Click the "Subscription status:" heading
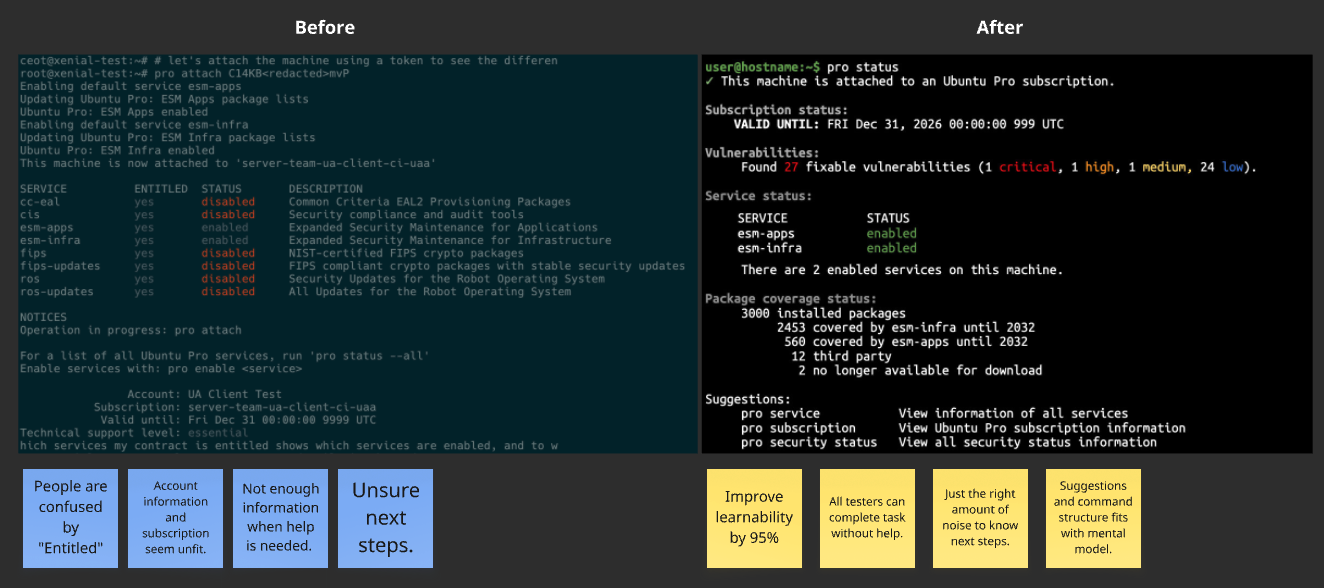Viewport: 1324px width, 588px height. [777, 110]
